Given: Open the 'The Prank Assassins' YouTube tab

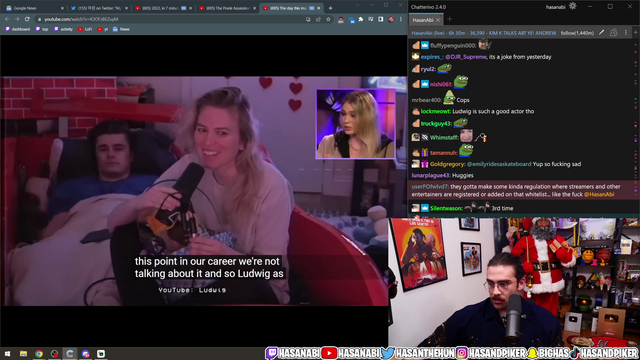Looking at the screenshot, I should [x=227, y=8].
